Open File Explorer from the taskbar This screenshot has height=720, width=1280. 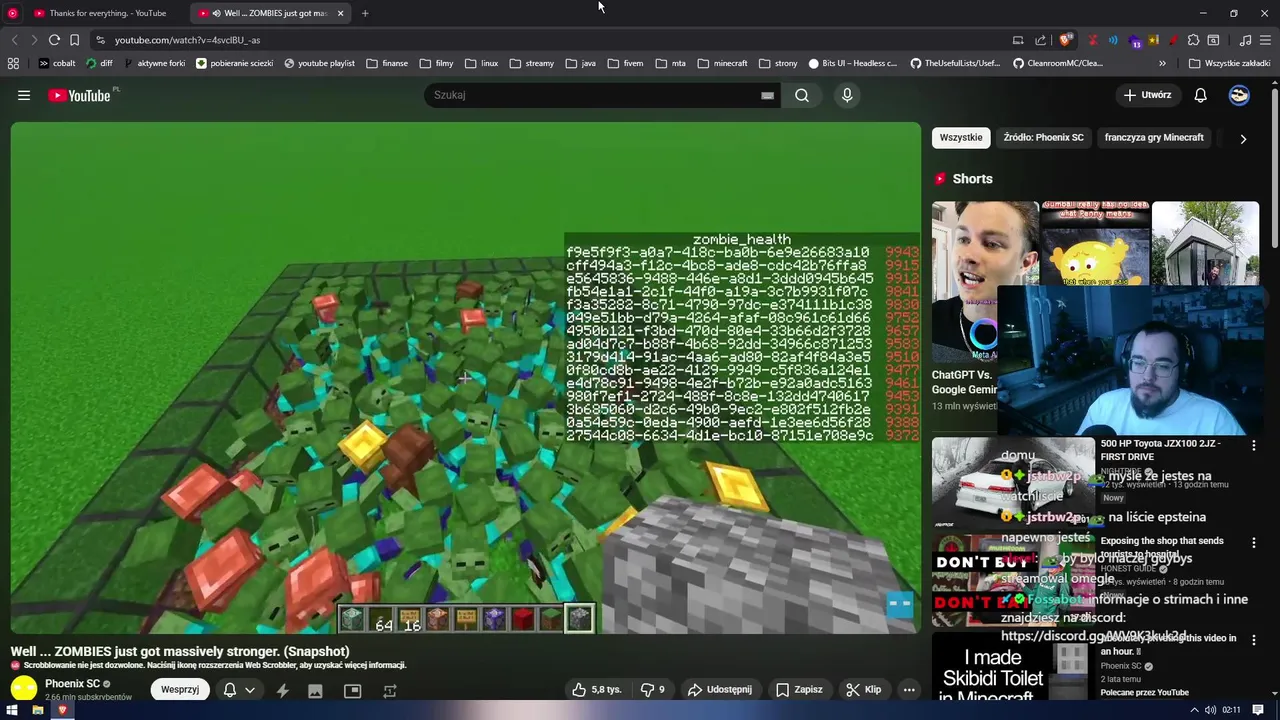pyautogui.click(x=37, y=710)
